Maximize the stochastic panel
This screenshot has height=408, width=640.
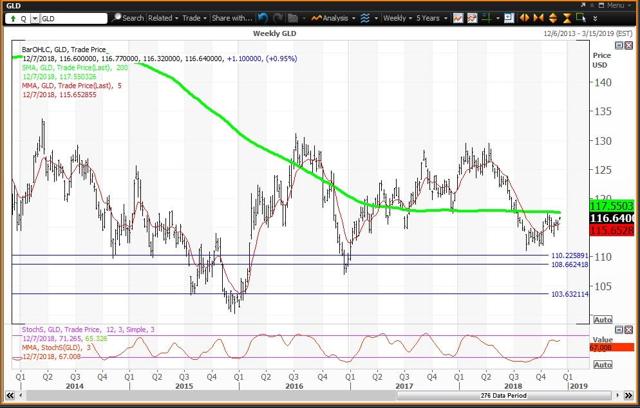point(619,330)
